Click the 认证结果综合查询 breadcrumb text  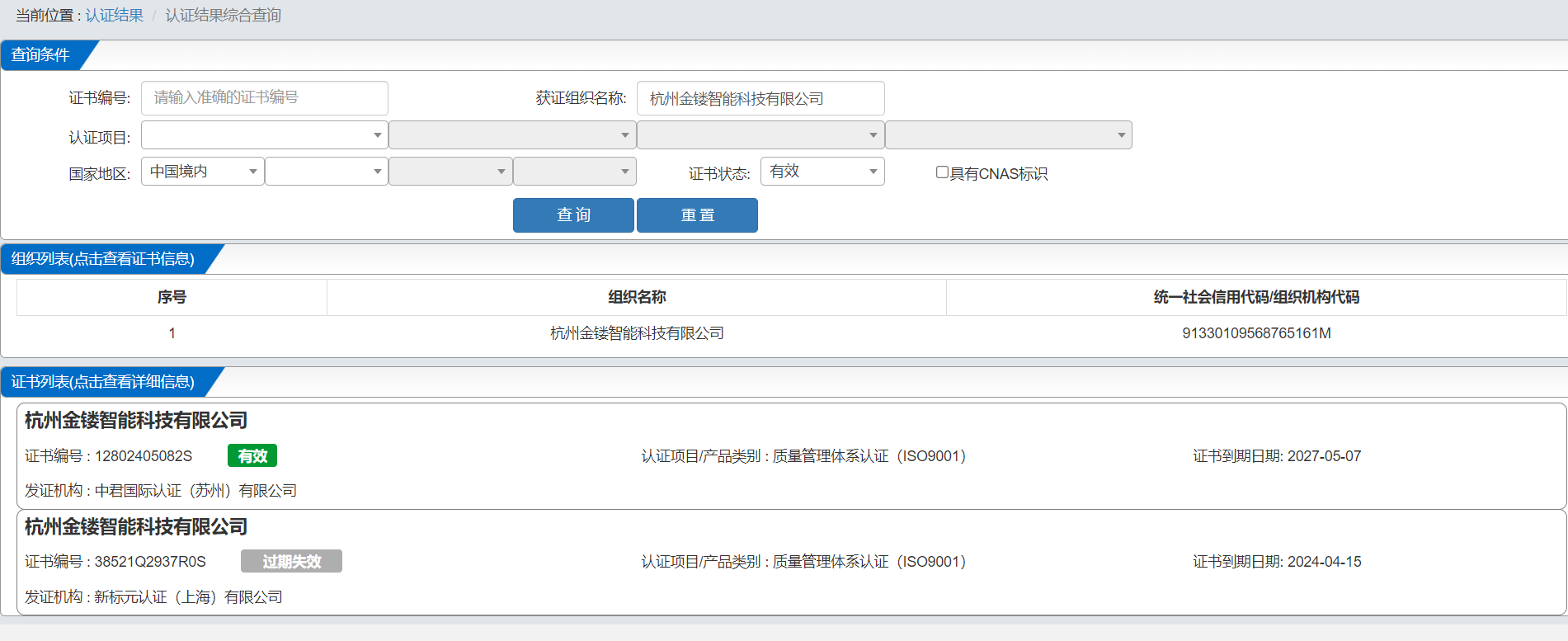[224, 16]
